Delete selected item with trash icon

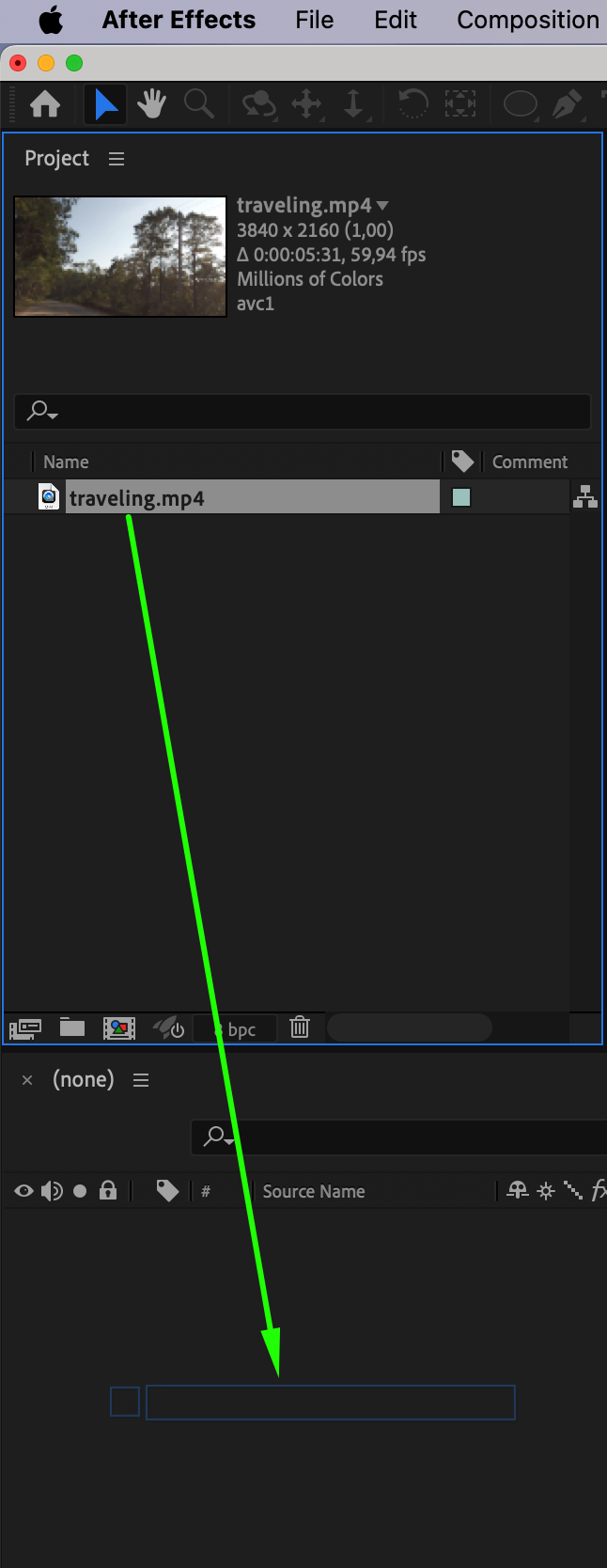pyautogui.click(x=300, y=1027)
